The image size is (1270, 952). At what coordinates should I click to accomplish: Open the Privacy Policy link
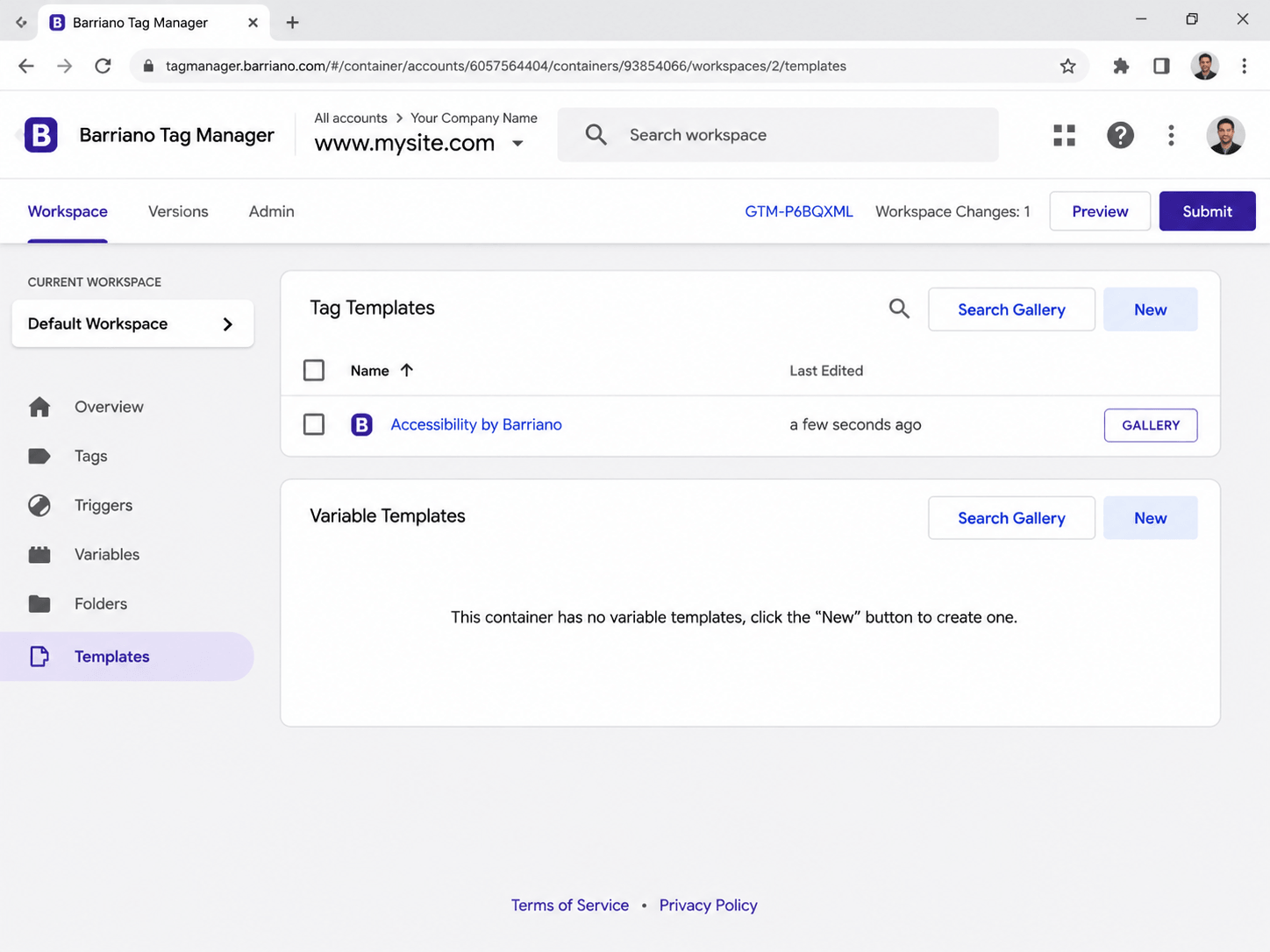[708, 905]
